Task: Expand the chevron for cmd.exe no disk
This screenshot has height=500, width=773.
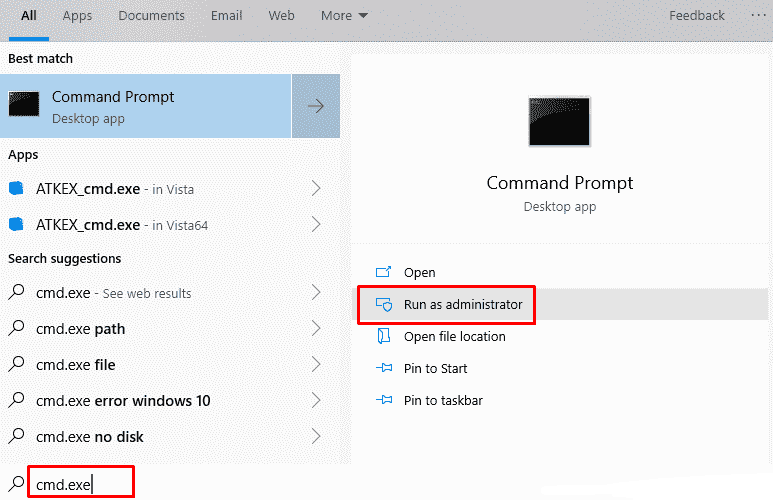Action: click(316, 437)
